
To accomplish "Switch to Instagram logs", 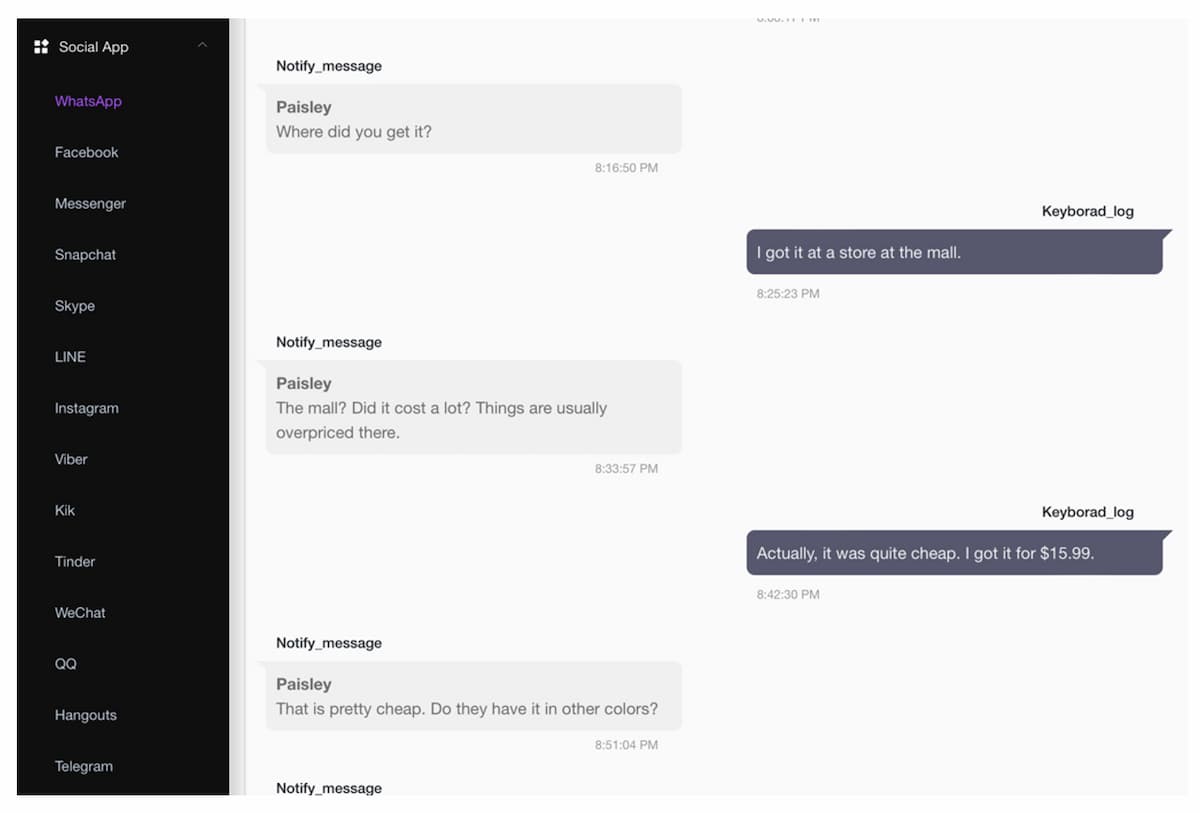I will pyautogui.click(x=86, y=408).
